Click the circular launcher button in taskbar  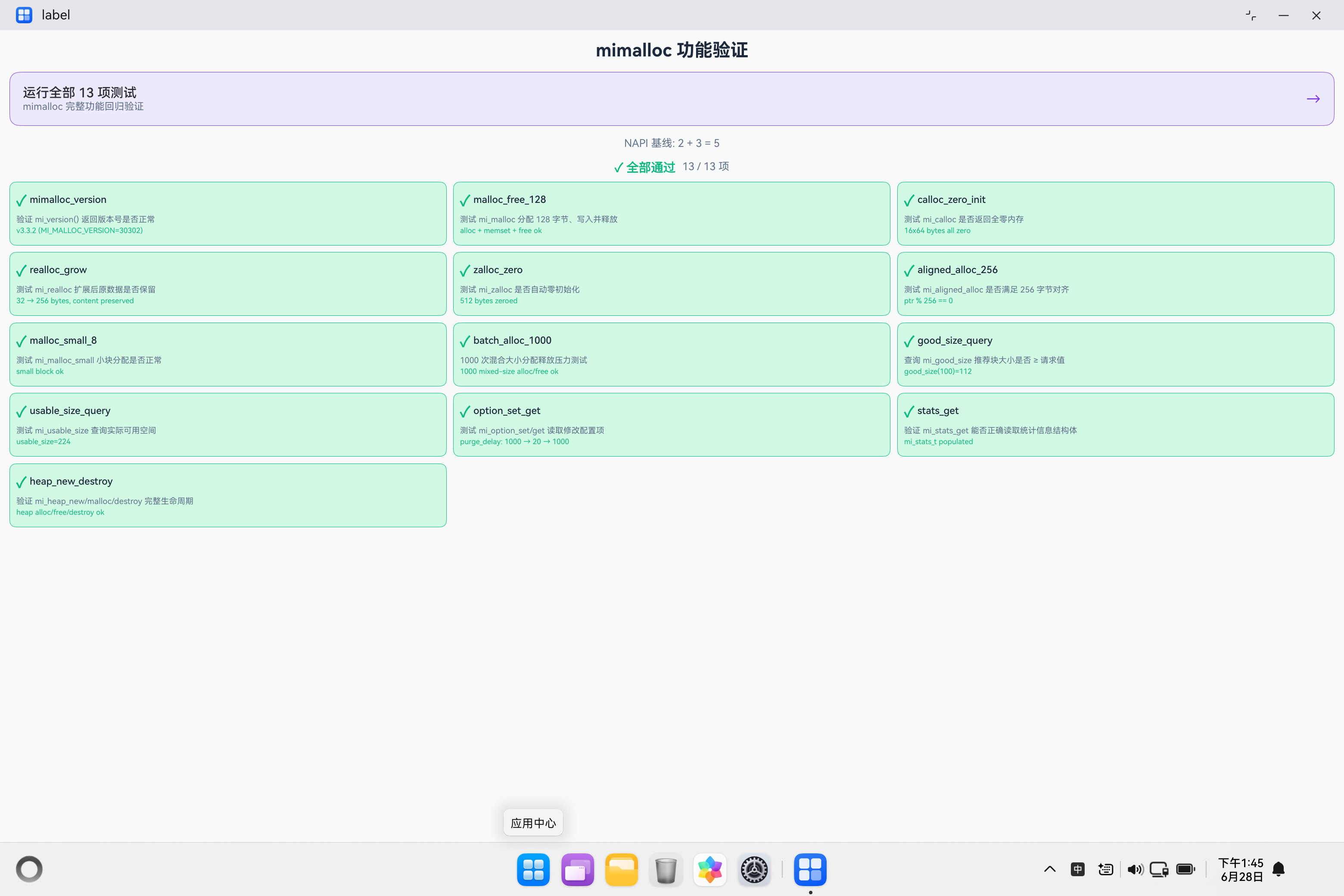(29, 869)
